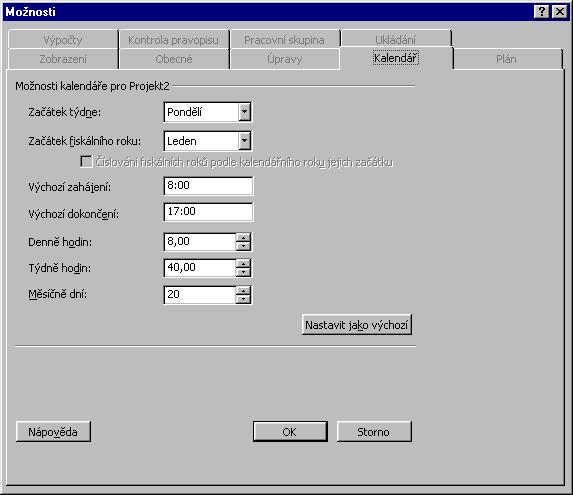Open the Začátek týdne dropdown

[x=244, y=112]
